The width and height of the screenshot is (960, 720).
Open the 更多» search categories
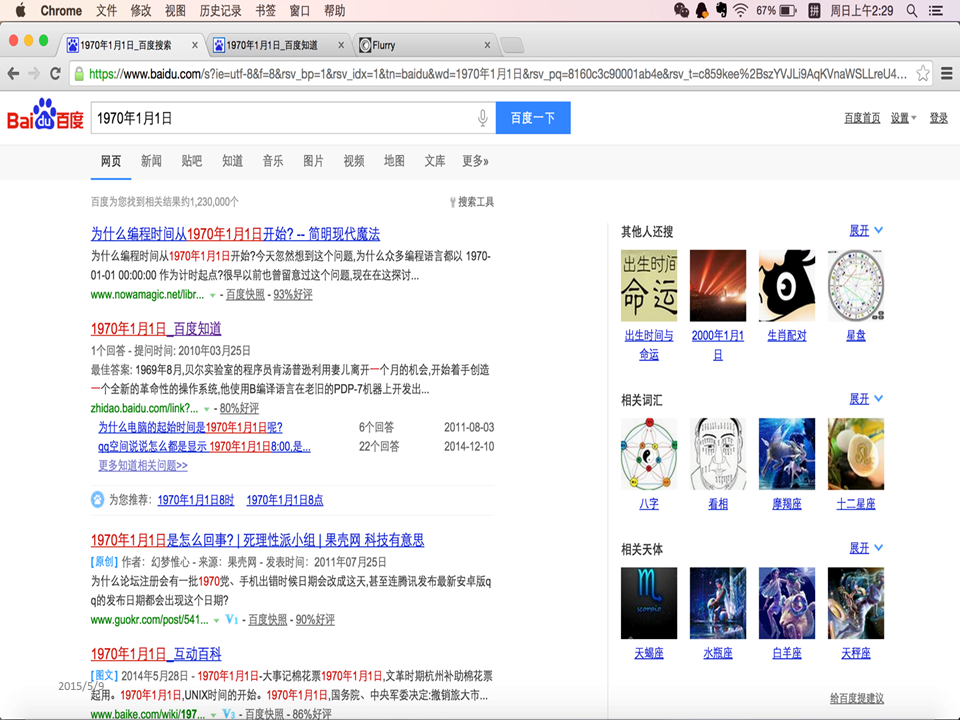(x=475, y=161)
